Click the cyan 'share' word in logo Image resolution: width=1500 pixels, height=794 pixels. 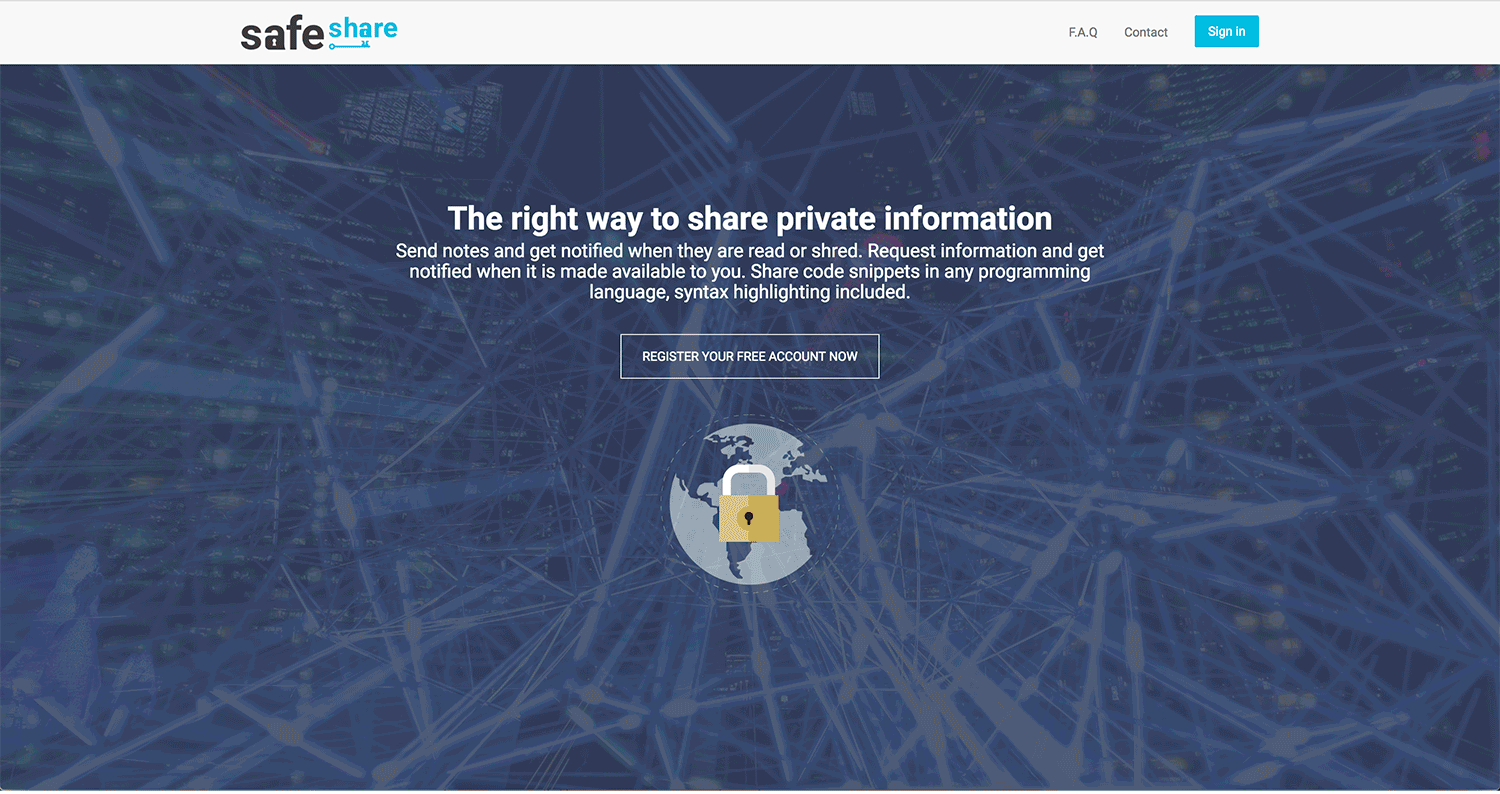pyautogui.click(x=363, y=29)
